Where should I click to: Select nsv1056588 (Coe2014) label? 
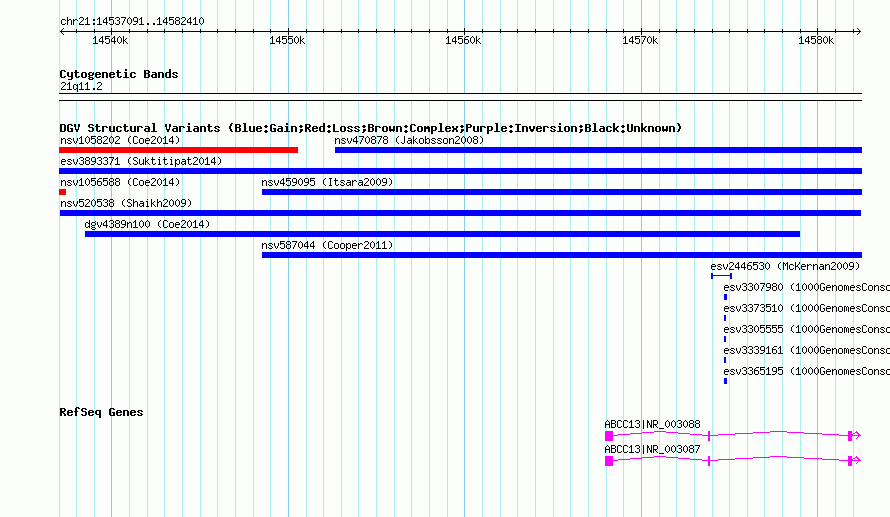(120, 182)
